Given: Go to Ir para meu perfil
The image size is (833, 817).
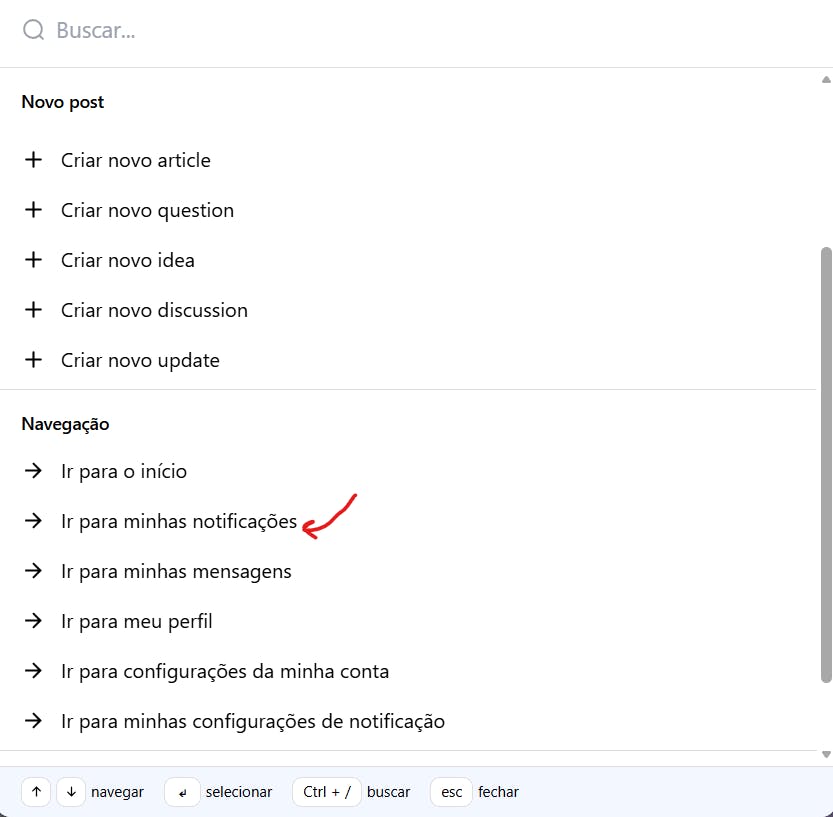Looking at the screenshot, I should coord(136,621).
